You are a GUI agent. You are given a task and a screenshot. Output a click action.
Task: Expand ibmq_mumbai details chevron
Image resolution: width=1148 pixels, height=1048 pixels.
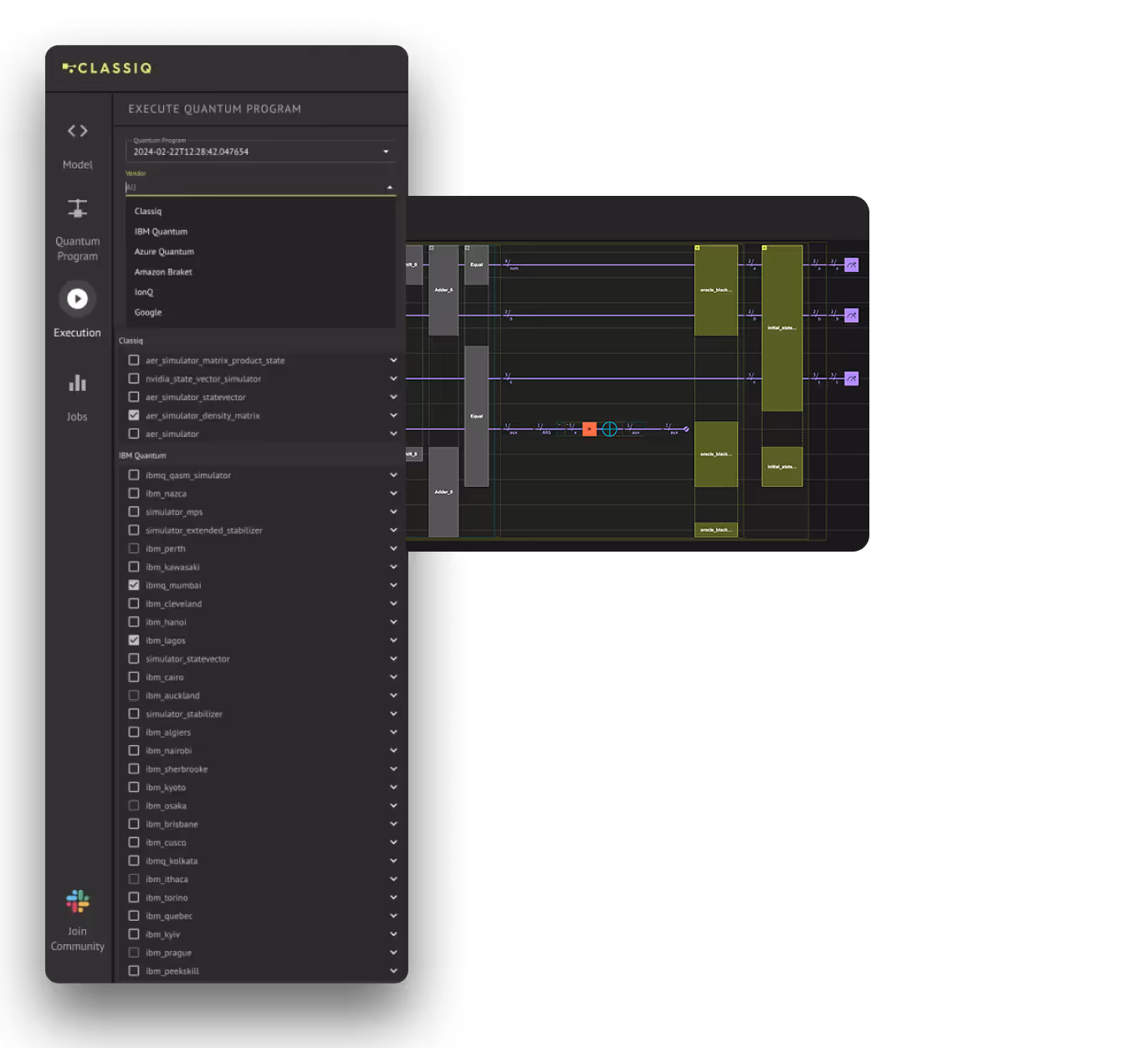click(x=393, y=585)
